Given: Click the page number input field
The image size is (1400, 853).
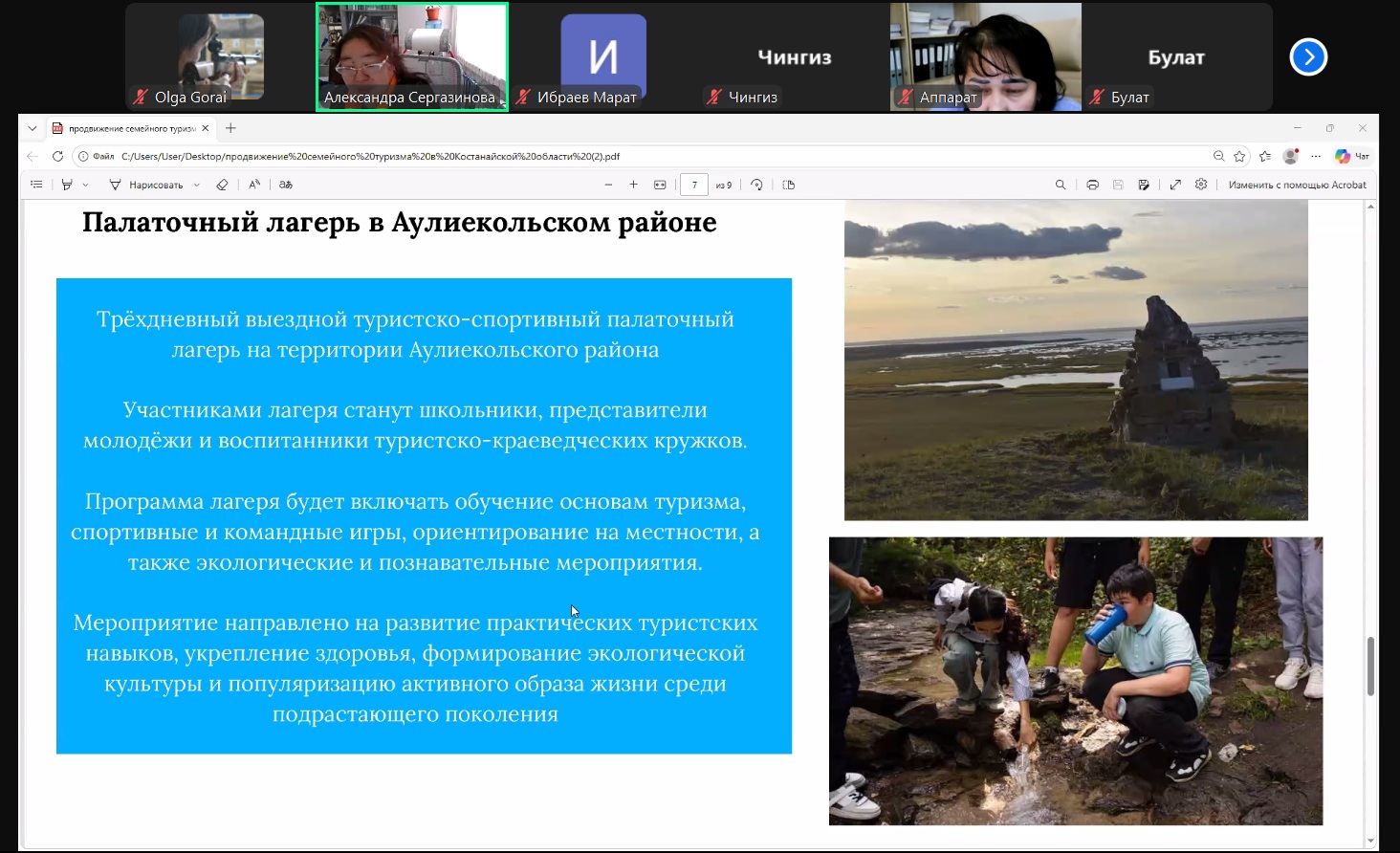Looking at the screenshot, I should pos(694,185).
